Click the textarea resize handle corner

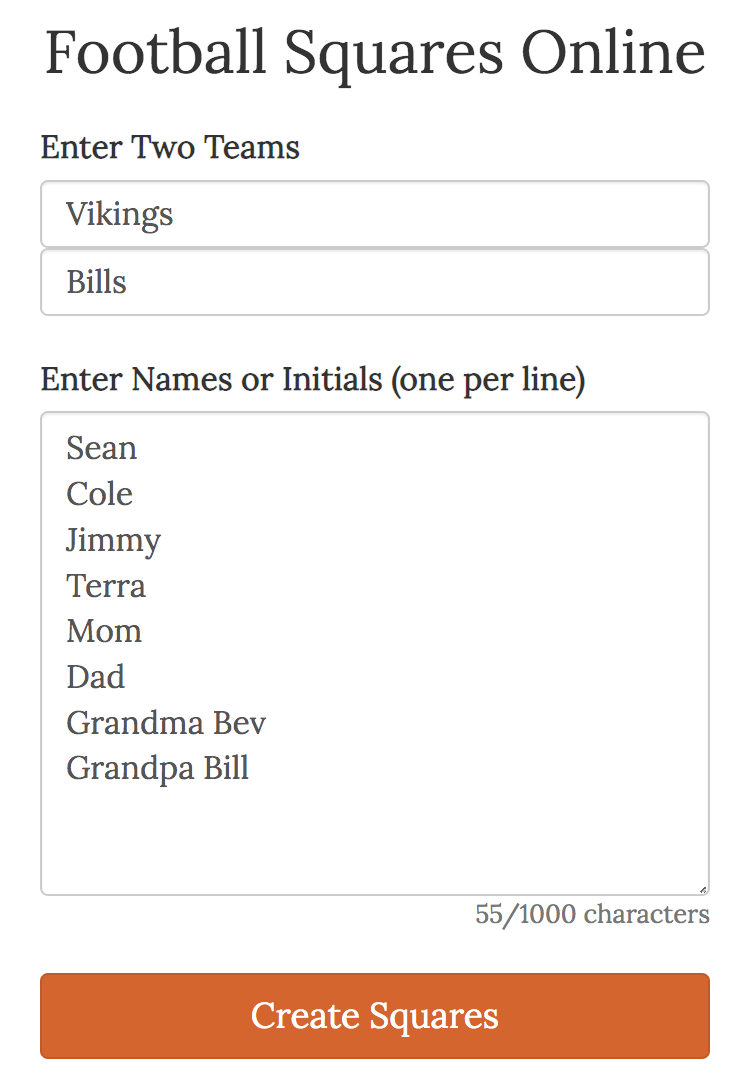[703, 889]
